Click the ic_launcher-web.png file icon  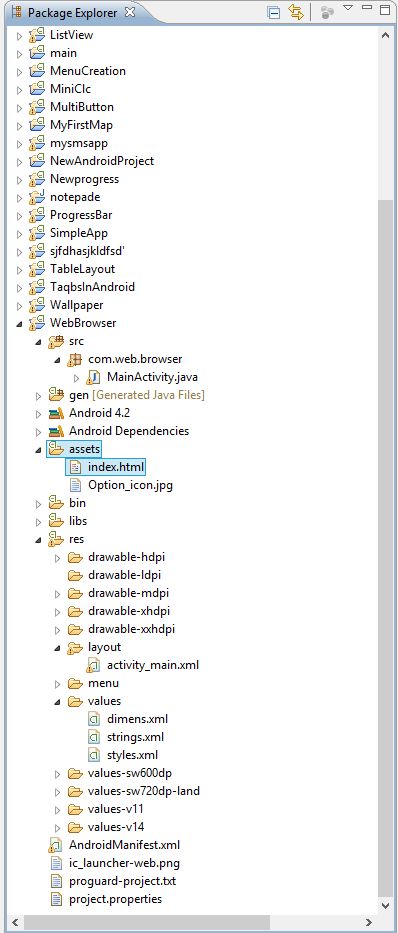click(57, 863)
